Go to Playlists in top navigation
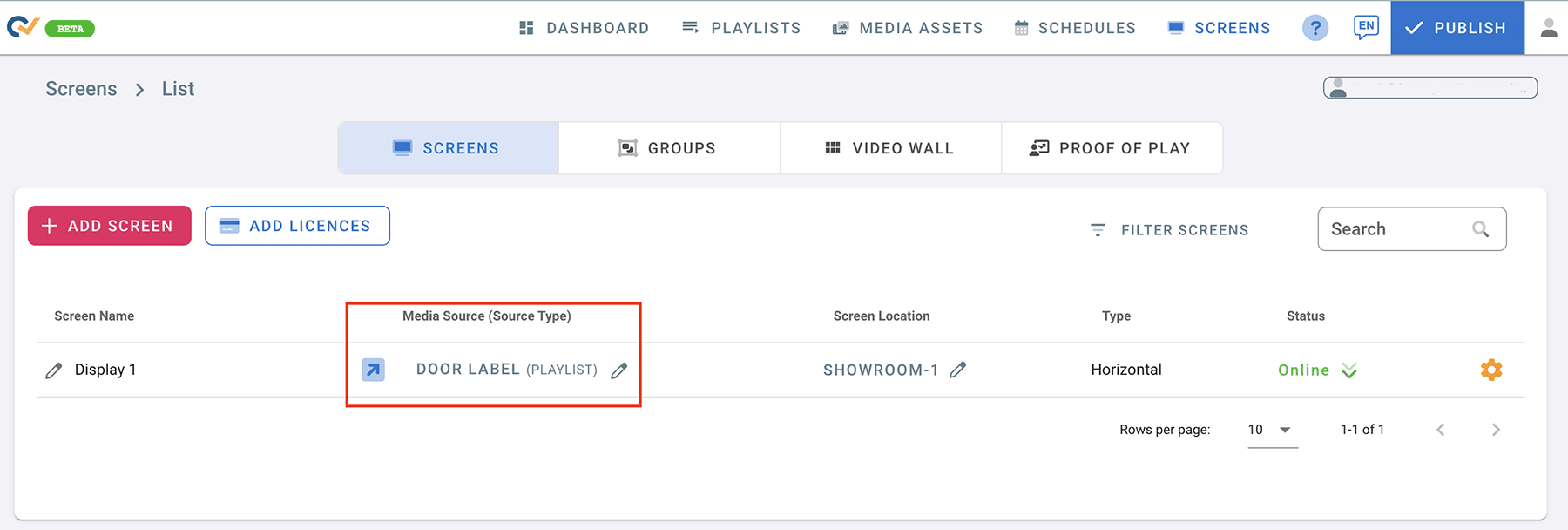The image size is (1568, 530). click(741, 28)
